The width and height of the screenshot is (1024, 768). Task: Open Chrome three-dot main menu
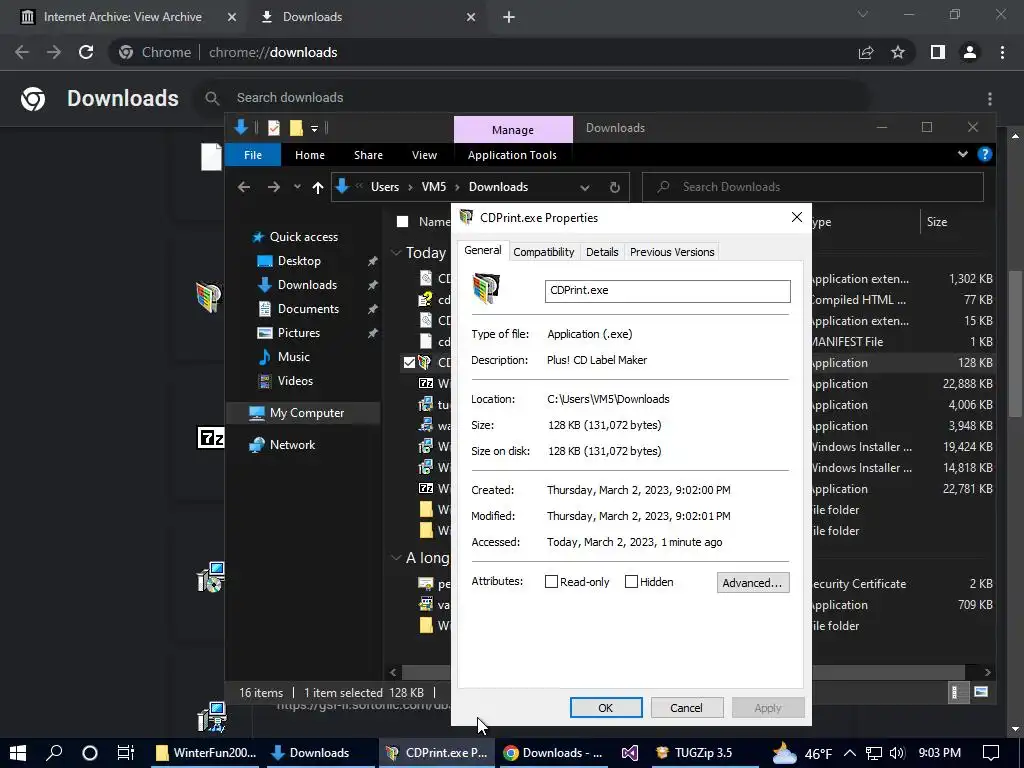click(x=1002, y=52)
